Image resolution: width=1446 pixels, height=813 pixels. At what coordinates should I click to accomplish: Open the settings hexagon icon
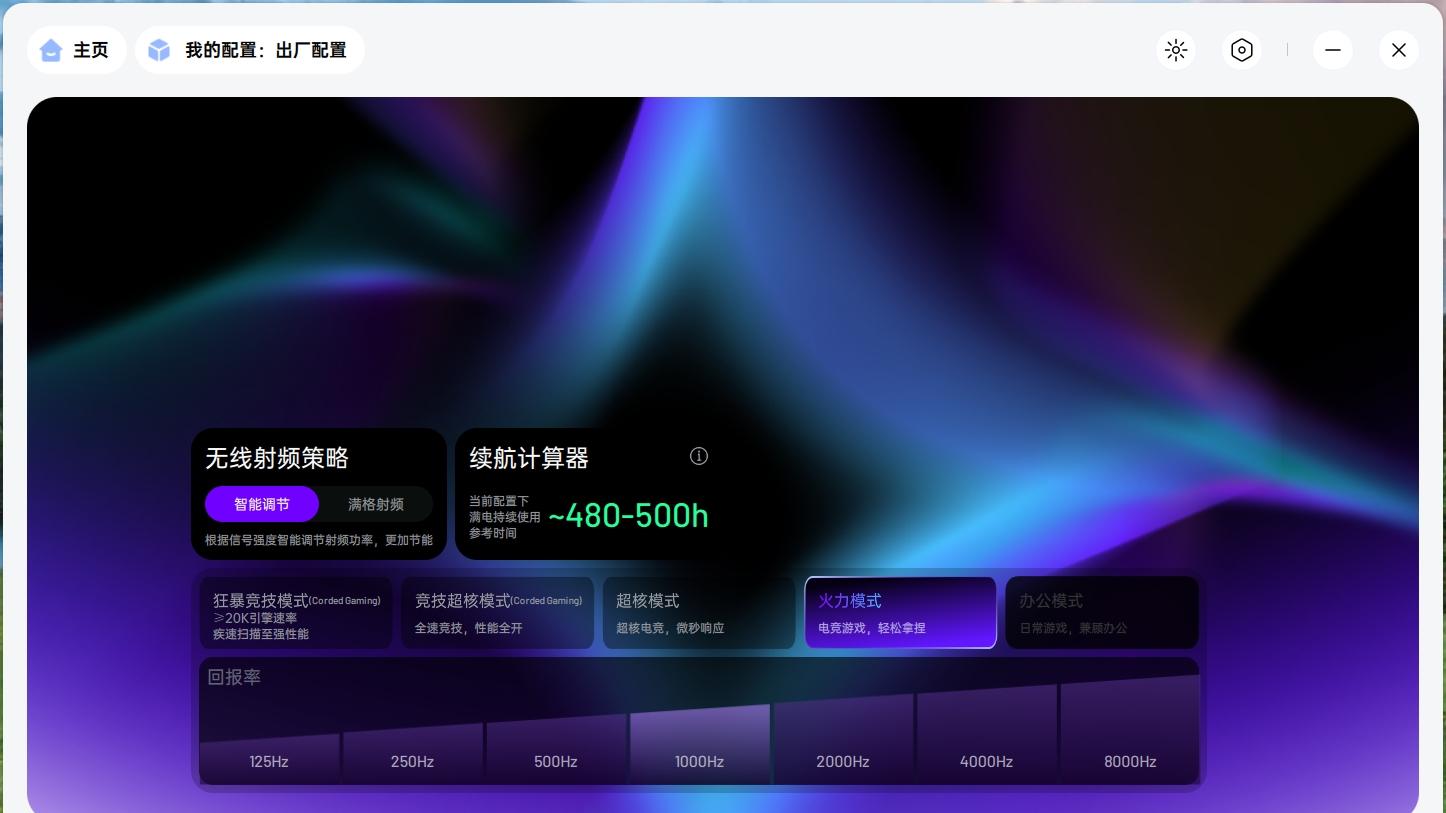tap(1241, 50)
